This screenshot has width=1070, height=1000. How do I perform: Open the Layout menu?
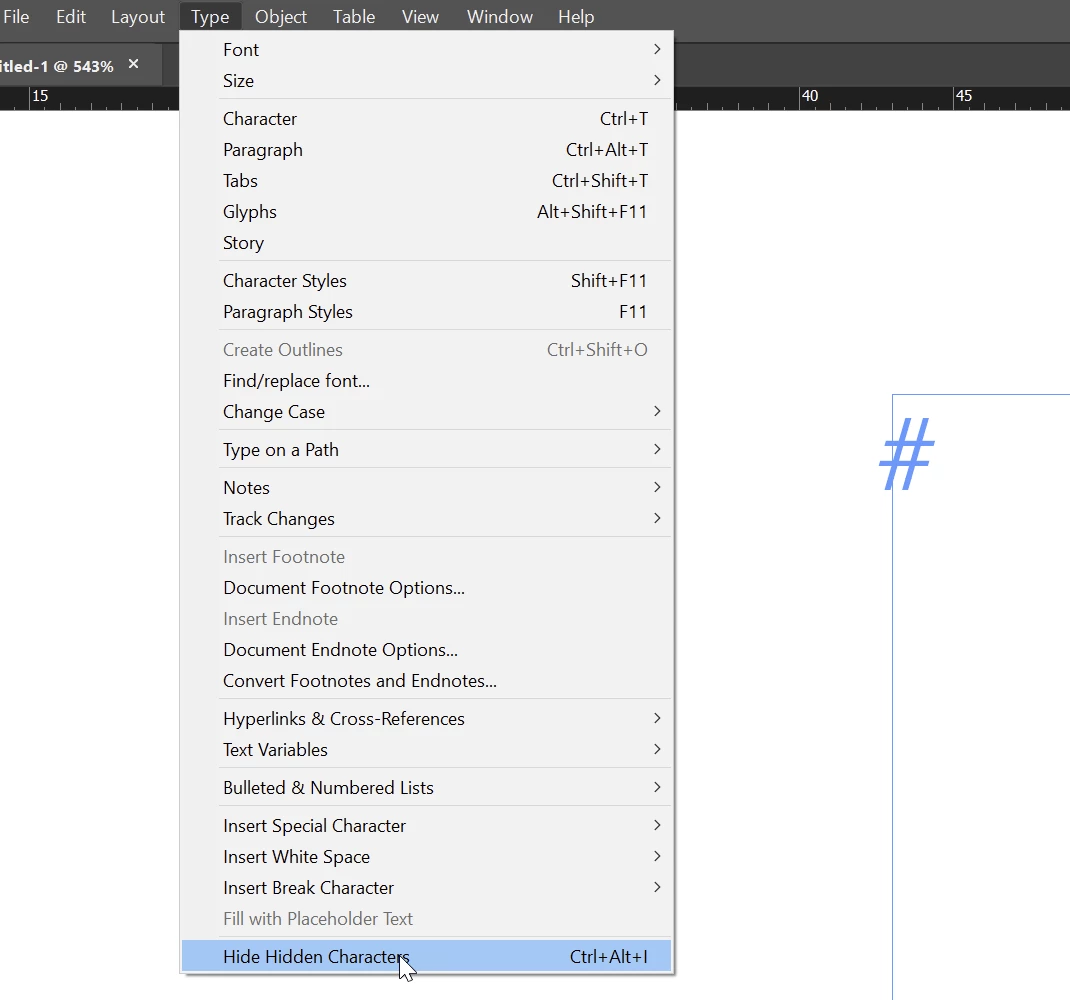coord(138,16)
